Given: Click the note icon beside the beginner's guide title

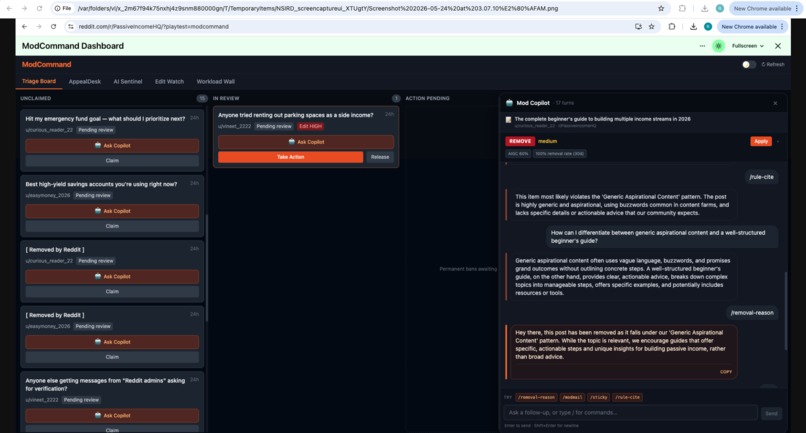Looking at the screenshot, I should pos(508,119).
